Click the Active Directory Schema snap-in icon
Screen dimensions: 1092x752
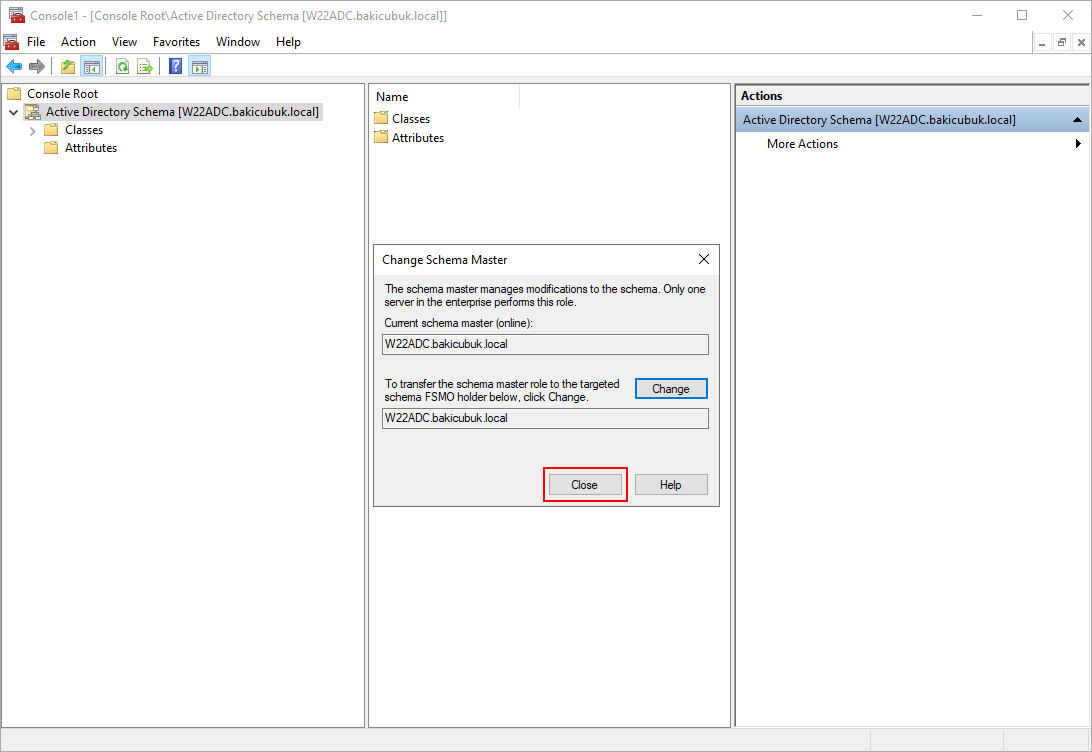tap(33, 111)
